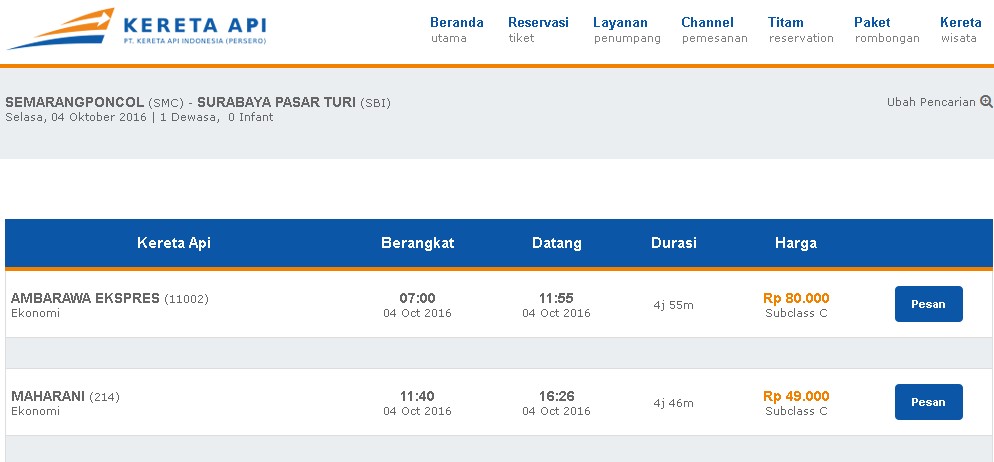Click the Rp 80.000 price
The height and width of the screenshot is (462, 994).
pyautogui.click(x=796, y=298)
